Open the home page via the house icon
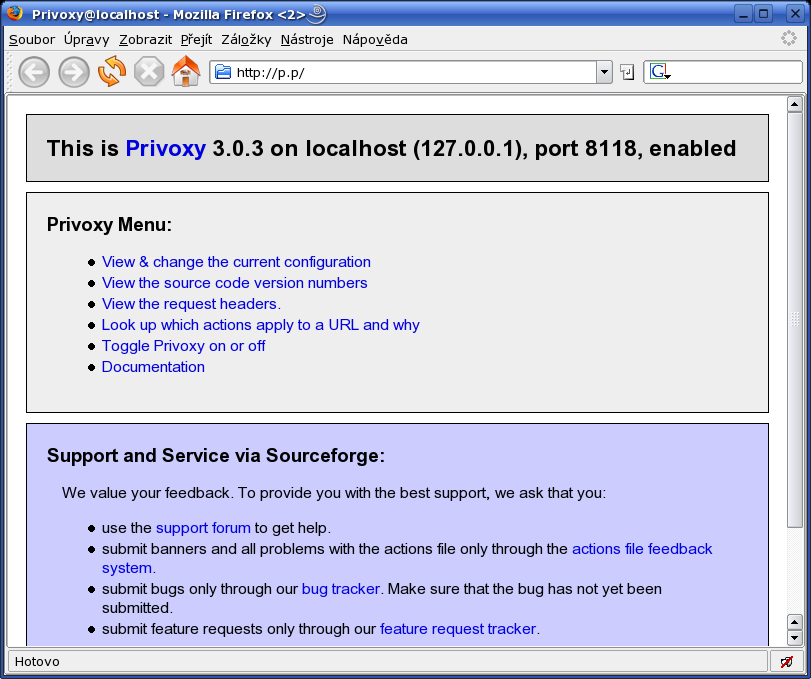 pyautogui.click(x=186, y=71)
